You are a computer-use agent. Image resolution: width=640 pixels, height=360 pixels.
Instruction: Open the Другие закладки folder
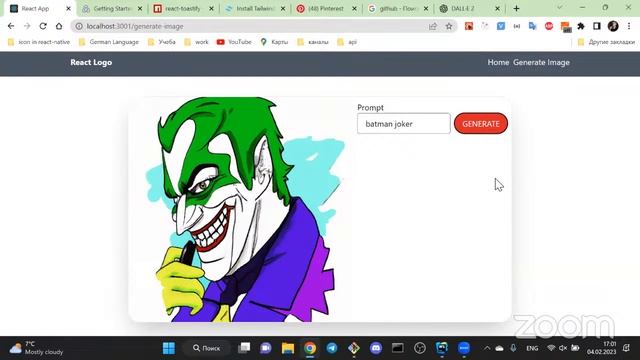click(606, 42)
